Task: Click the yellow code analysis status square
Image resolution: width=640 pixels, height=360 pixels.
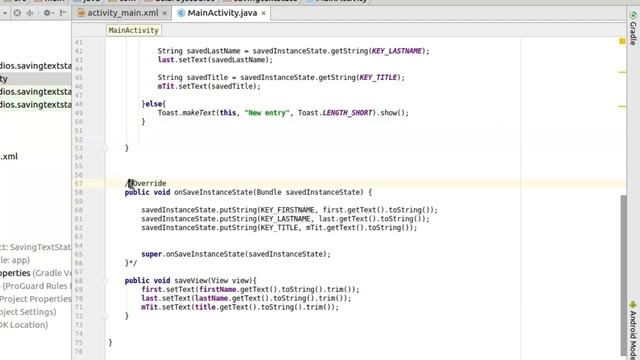Action: coord(622,41)
